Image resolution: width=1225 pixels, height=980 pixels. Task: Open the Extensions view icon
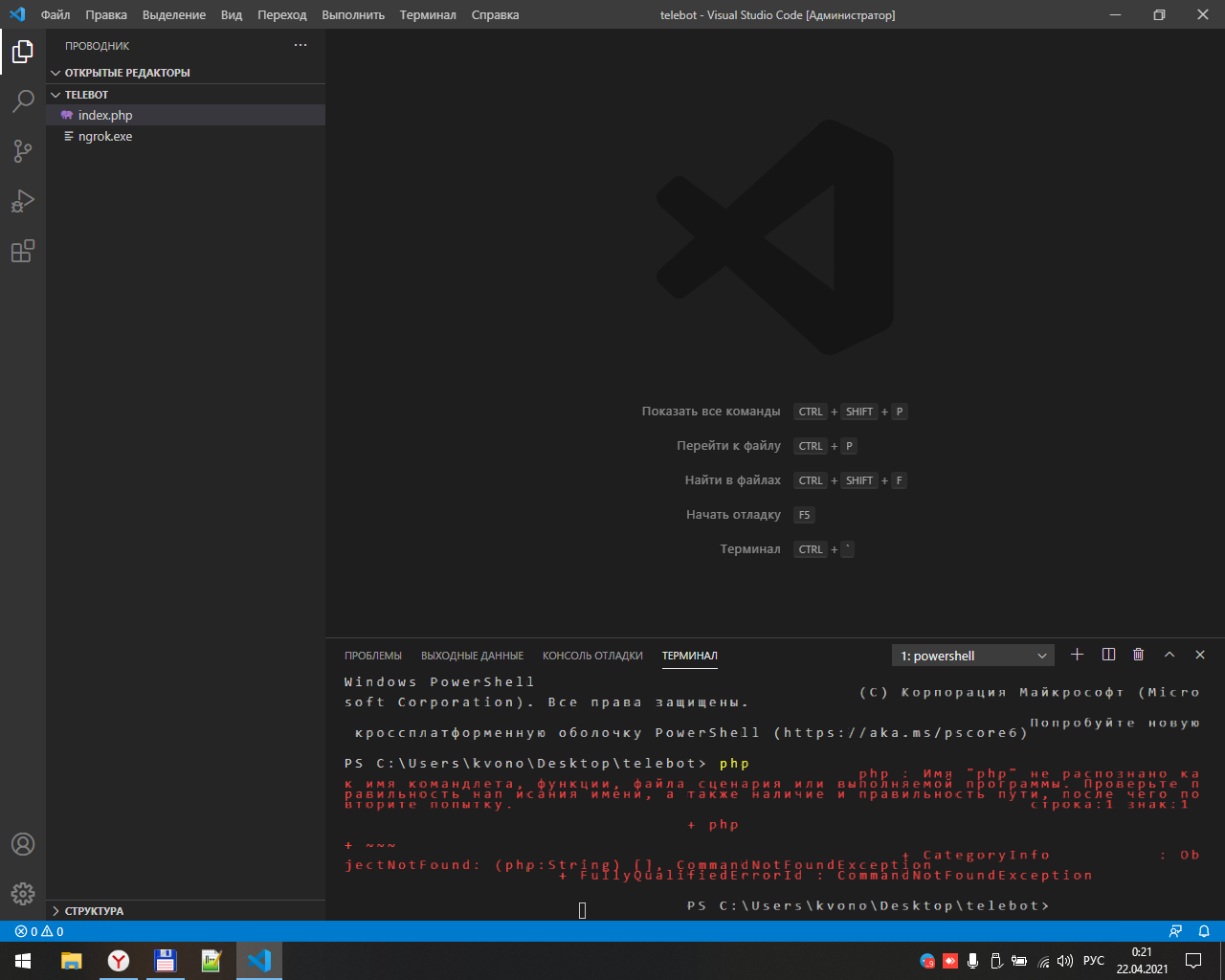click(x=23, y=251)
